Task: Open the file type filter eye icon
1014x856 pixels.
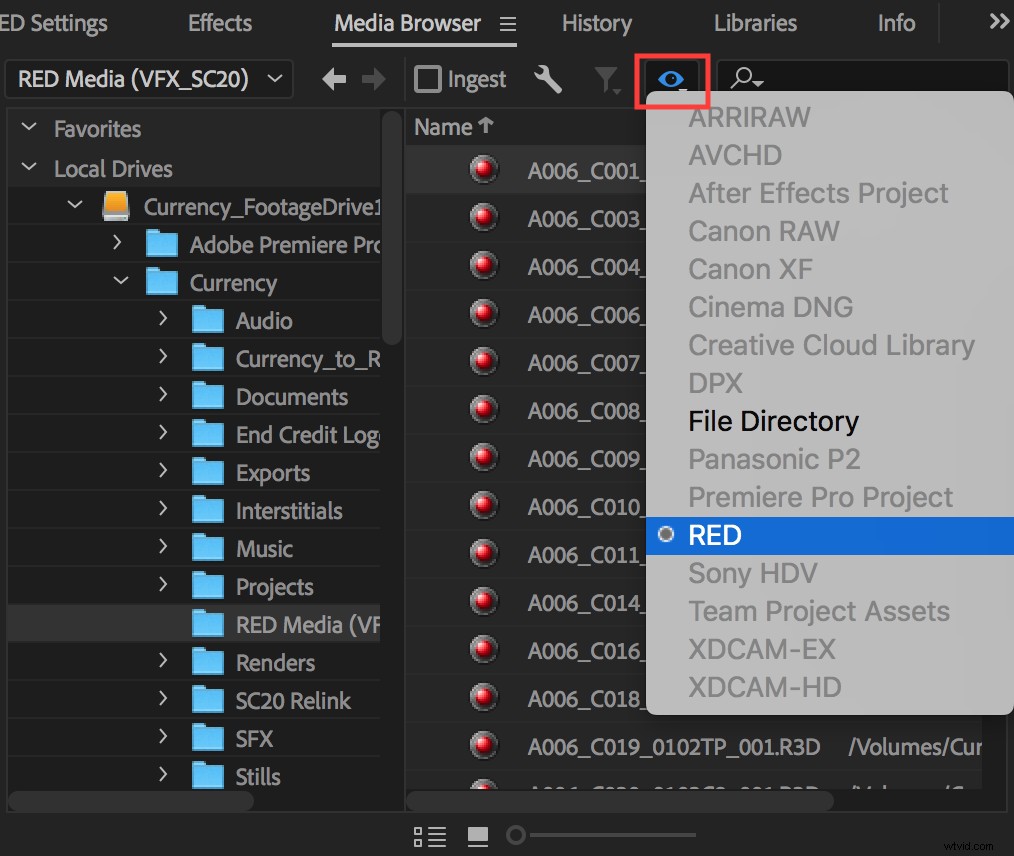Action: tap(671, 78)
